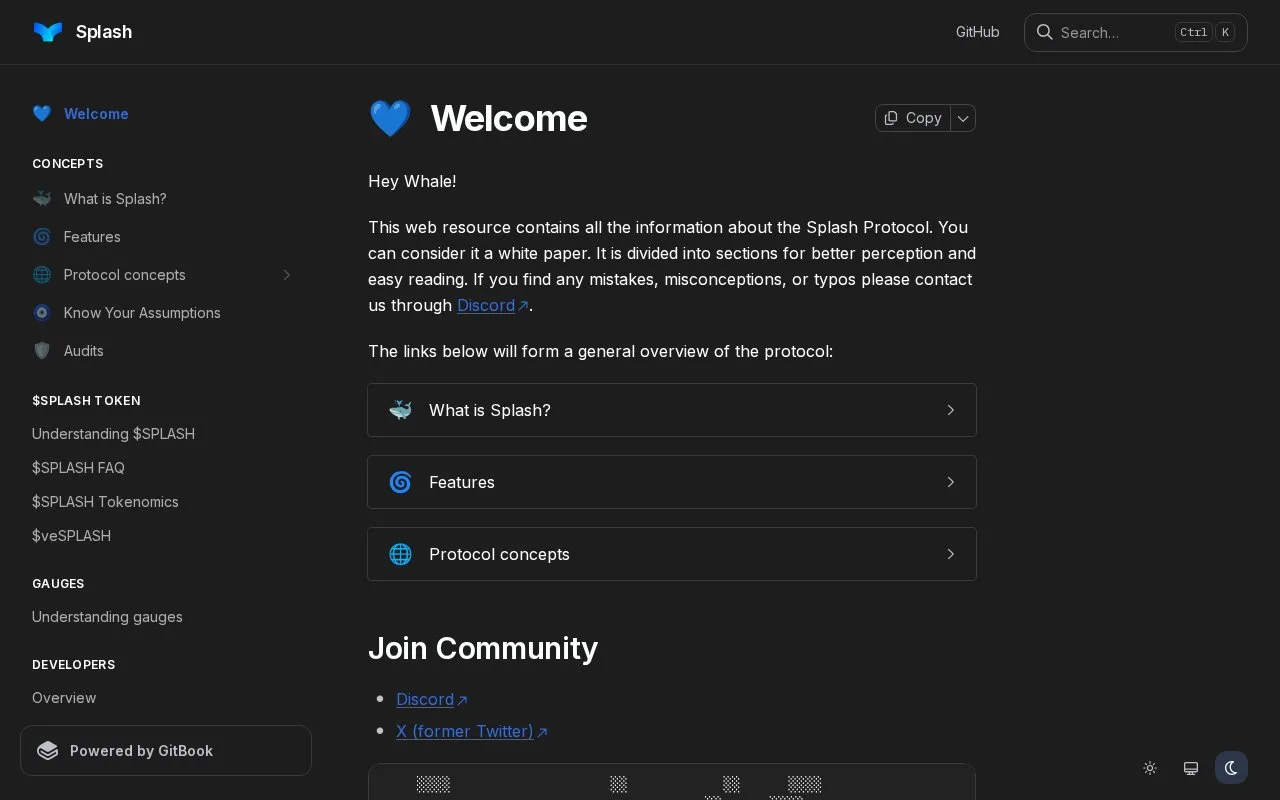Click chevron on Features card
The image size is (1280, 800).
click(x=951, y=482)
